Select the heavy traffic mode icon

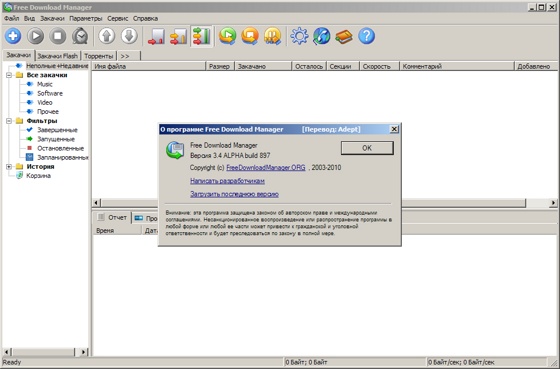click(201, 36)
